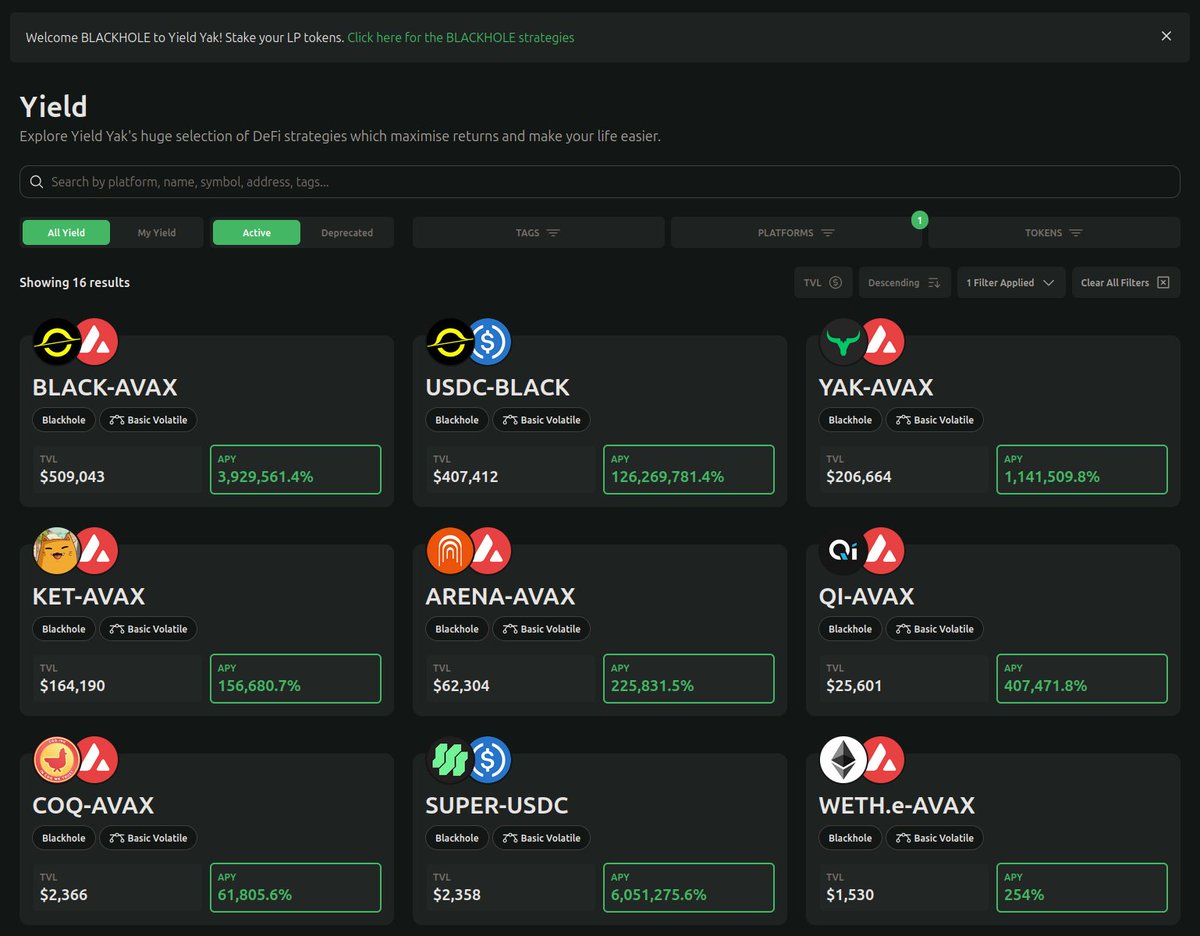Click Blackhole tag on QI-AVAX card
This screenshot has width=1200, height=936.
(x=850, y=629)
